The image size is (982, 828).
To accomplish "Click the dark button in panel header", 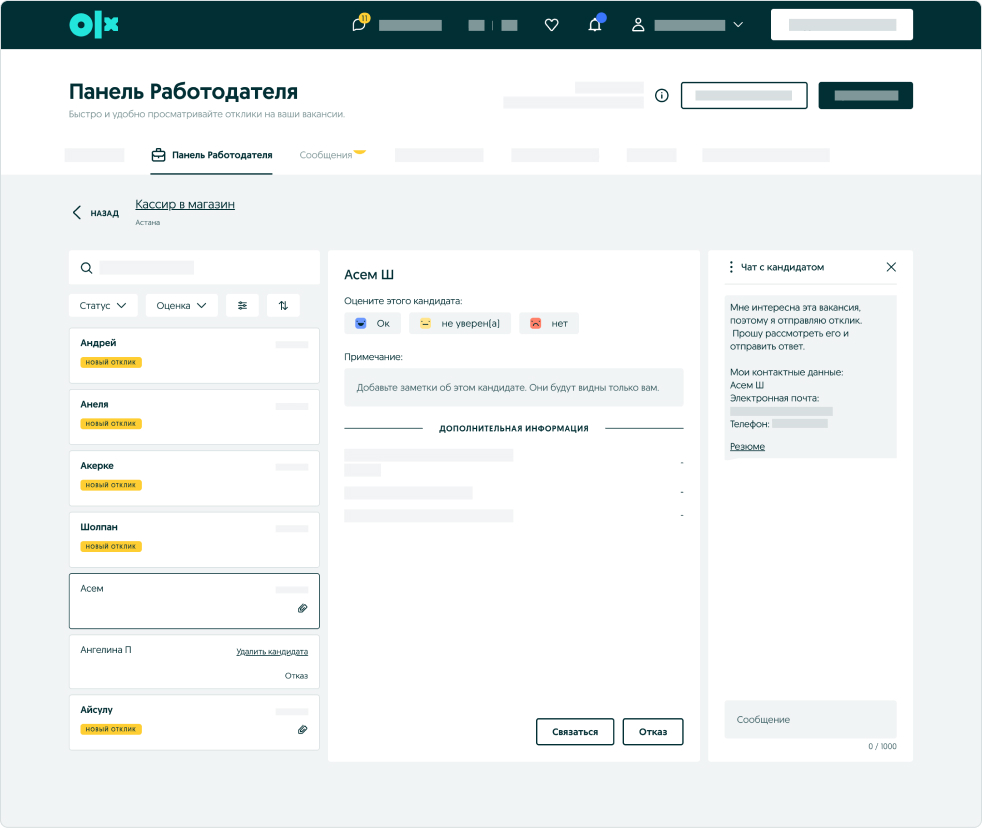I will click(866, 95).
